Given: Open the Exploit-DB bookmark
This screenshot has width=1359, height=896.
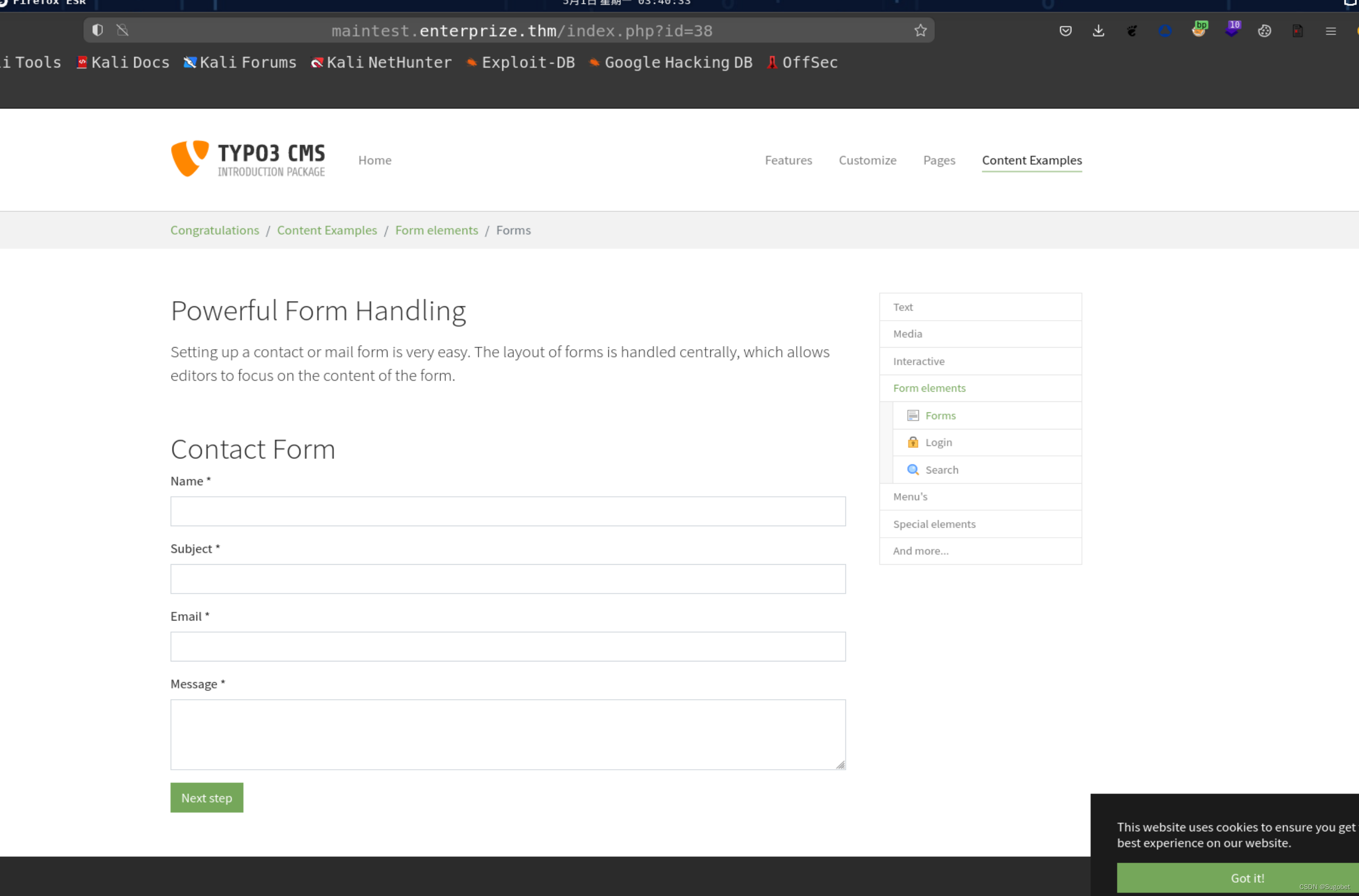Looking at the screenshot, I should pyautogui.click(x=521, y=62).
